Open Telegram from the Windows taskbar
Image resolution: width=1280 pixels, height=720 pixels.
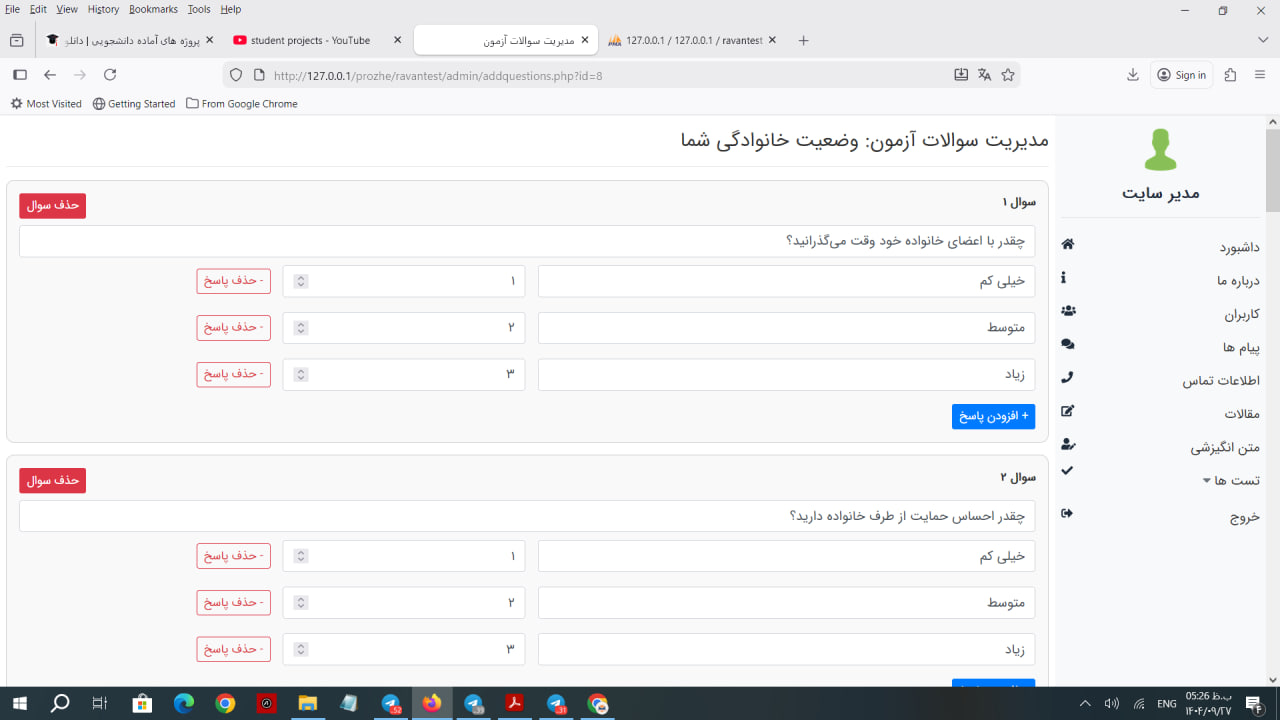(x=391, y=704)
